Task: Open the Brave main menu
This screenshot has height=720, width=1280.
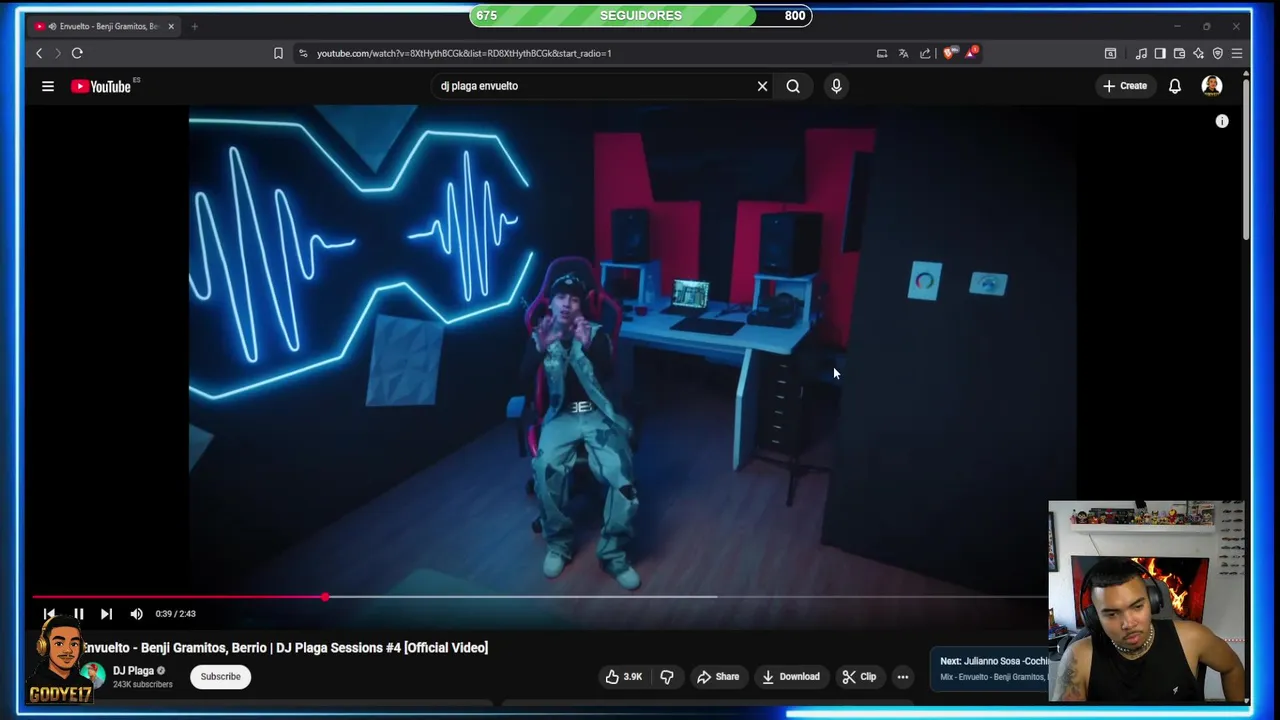Action: pyautogui.click(x=1237, y=53)
